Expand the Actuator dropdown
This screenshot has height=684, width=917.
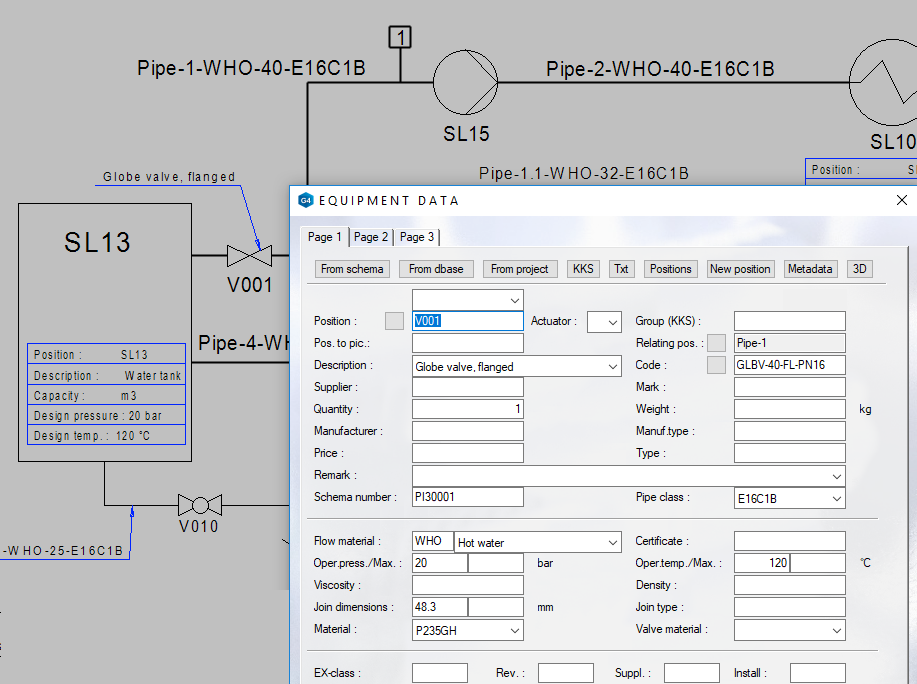pyautogui.click(x=612, y=322)
